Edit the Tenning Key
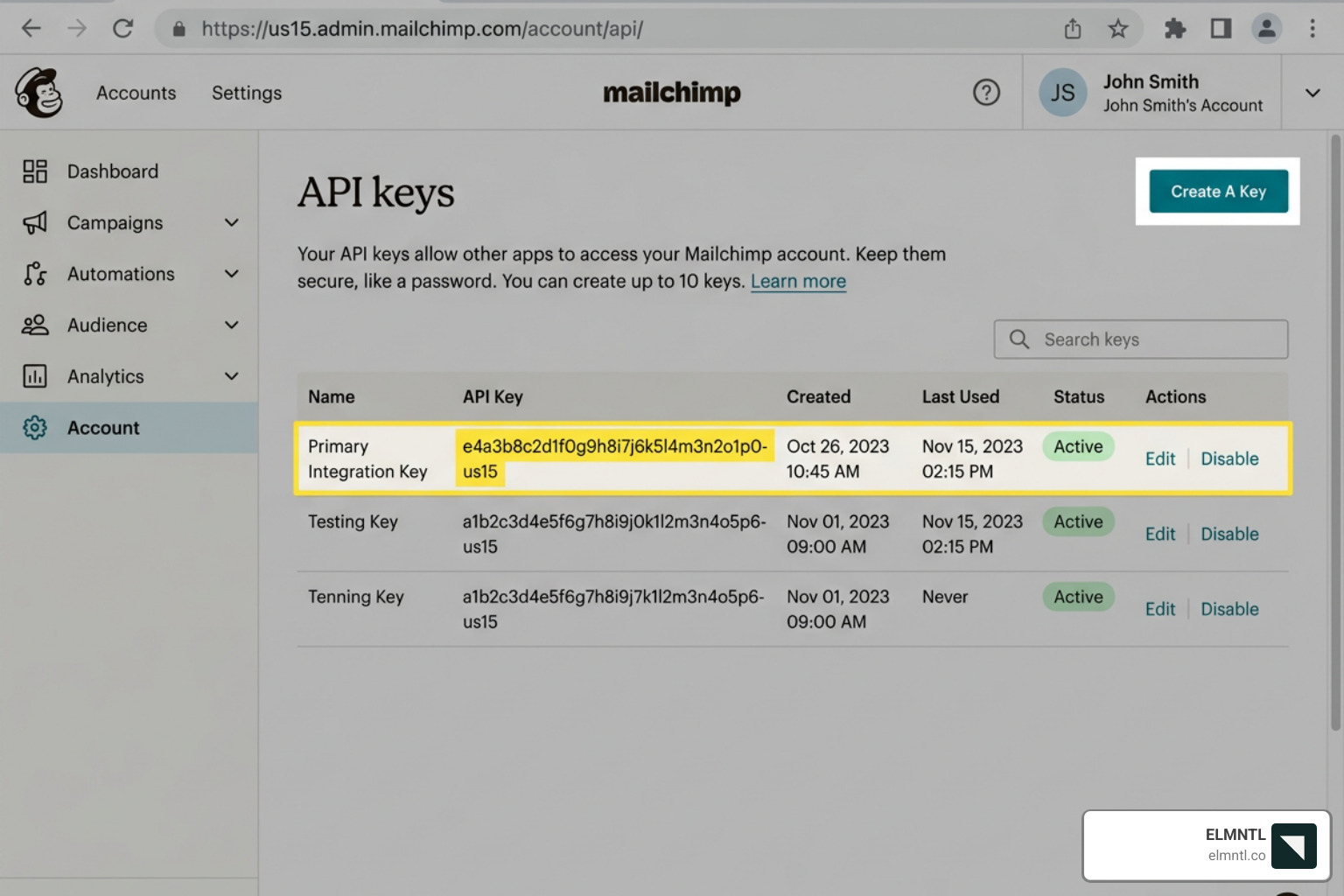The height and width of the screenshot is (896, 1344). (x=1160, y=609)
